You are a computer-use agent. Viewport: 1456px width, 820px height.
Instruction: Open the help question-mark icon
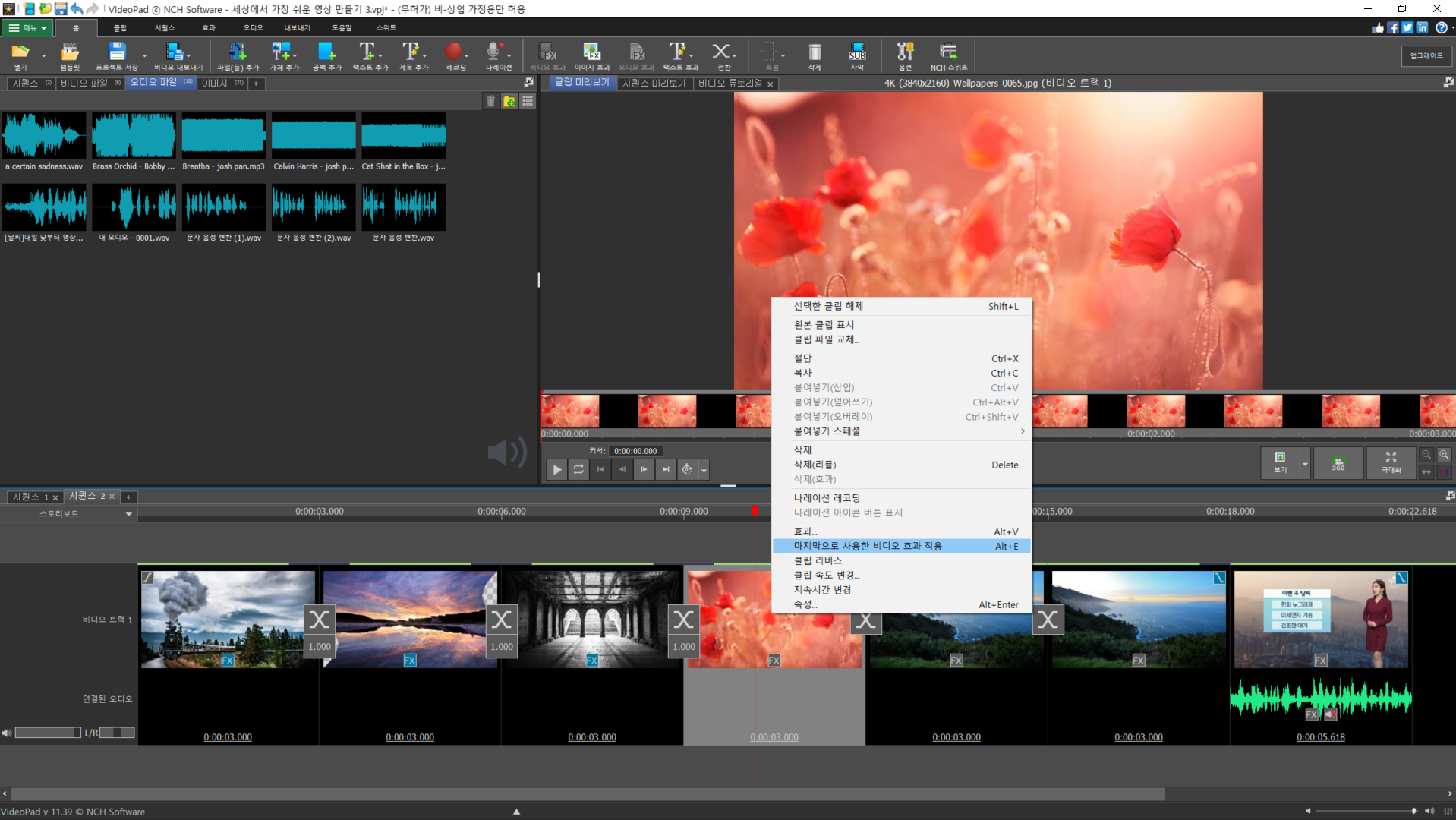click(1441, 27)
